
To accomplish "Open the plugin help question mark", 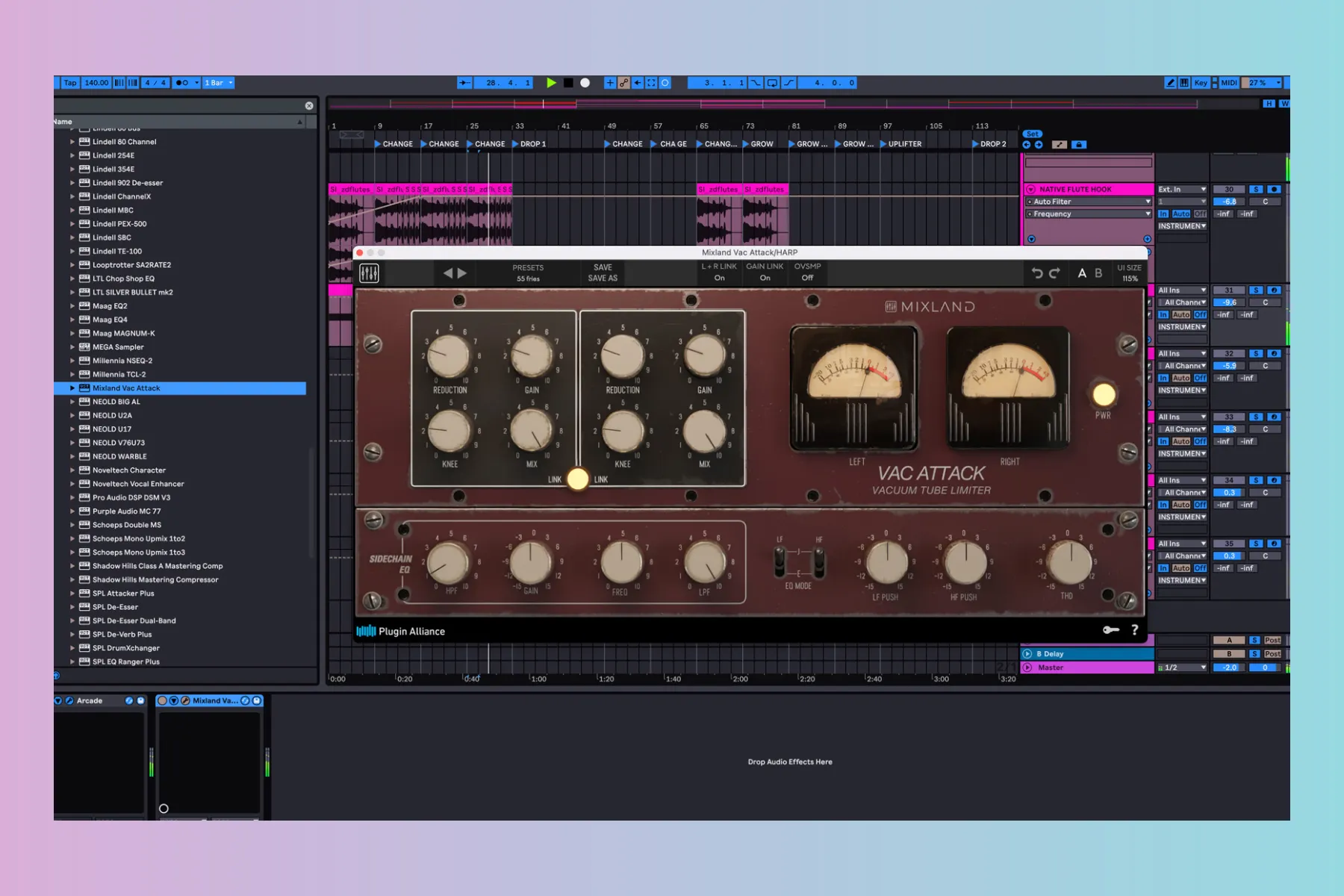I will [1135, 630].
